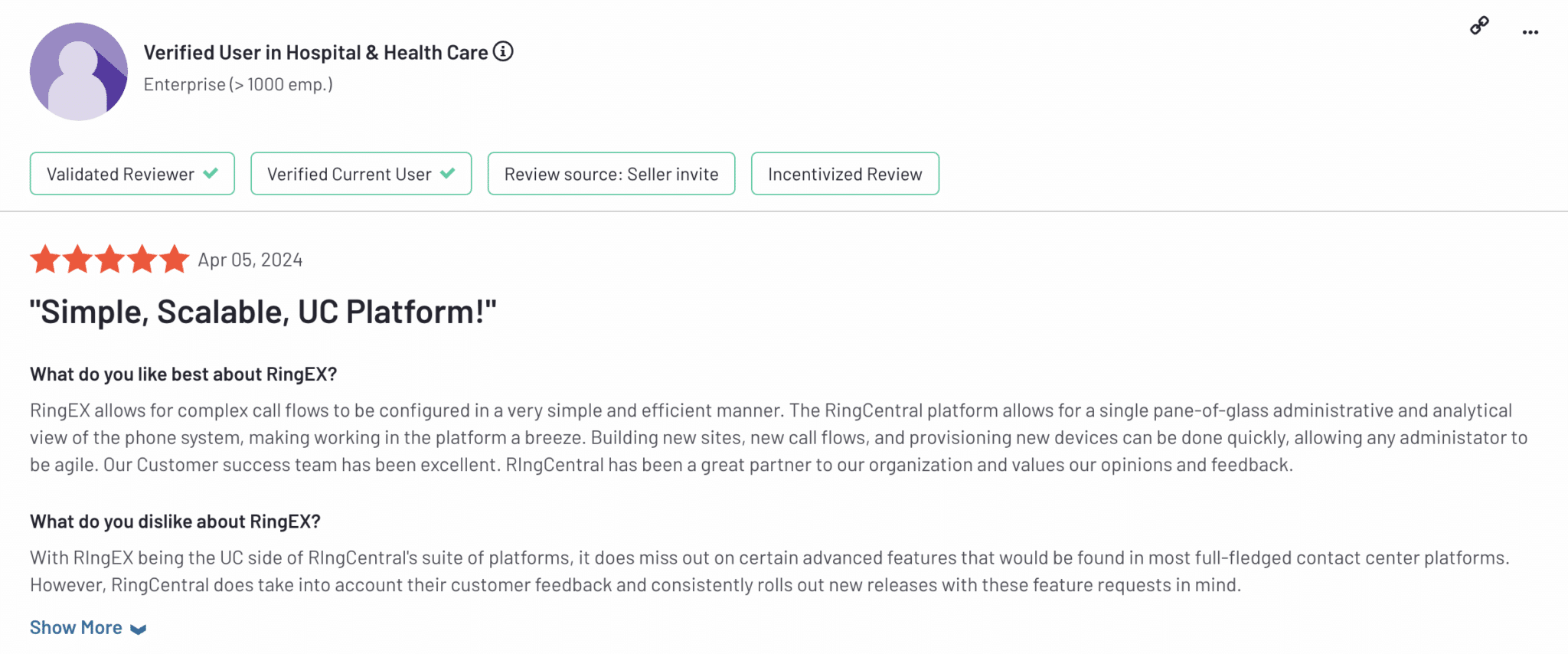Click the Apr 05, 2024 review date
Screen dimensions: 1568x654
250,260
